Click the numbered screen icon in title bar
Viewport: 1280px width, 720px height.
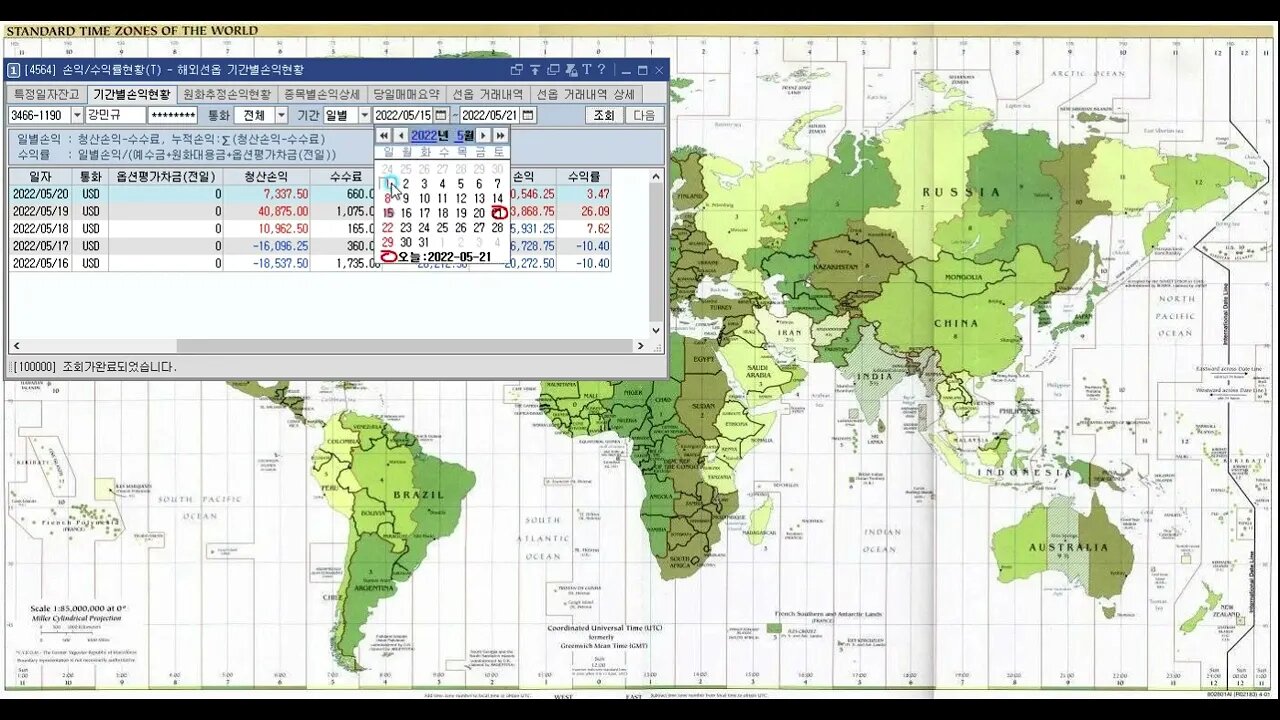[x=14, y=70]
